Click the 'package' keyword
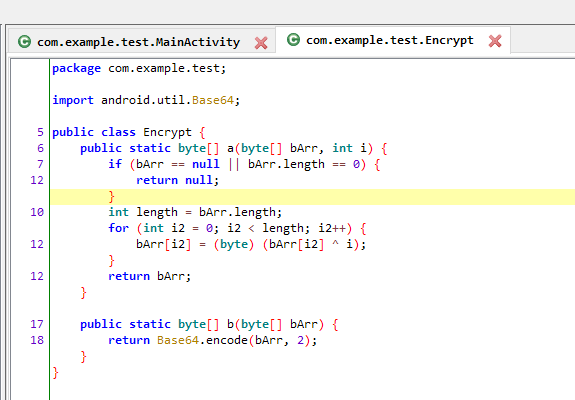 (76, 69)
